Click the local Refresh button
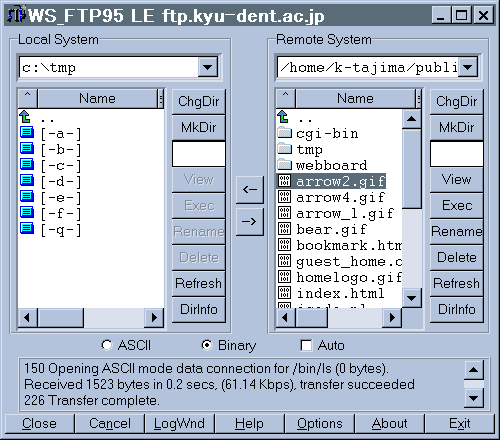Viewport: 500px width, 440px height. click(199, 283)
